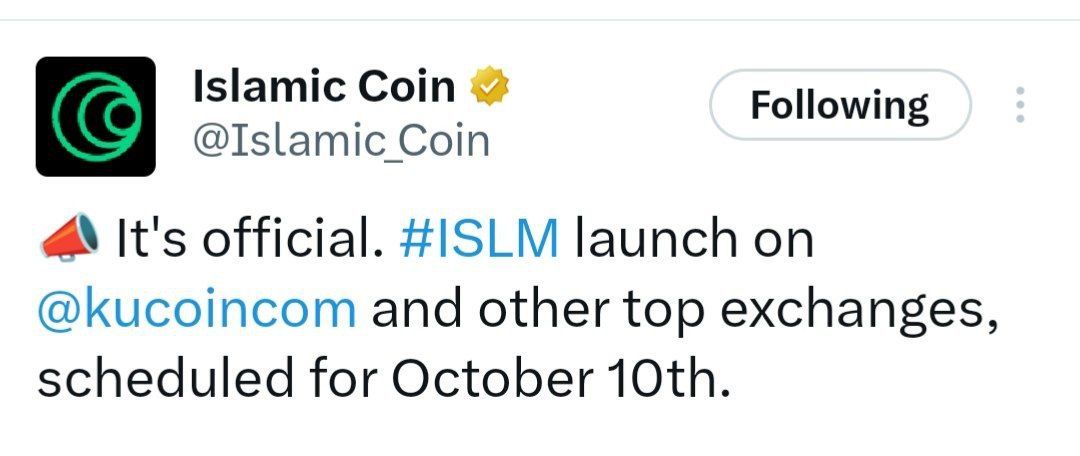Click the Islamic Coin display name
Screen dimensions: 1080x456
pyautogui.click(x=322, y=88)
